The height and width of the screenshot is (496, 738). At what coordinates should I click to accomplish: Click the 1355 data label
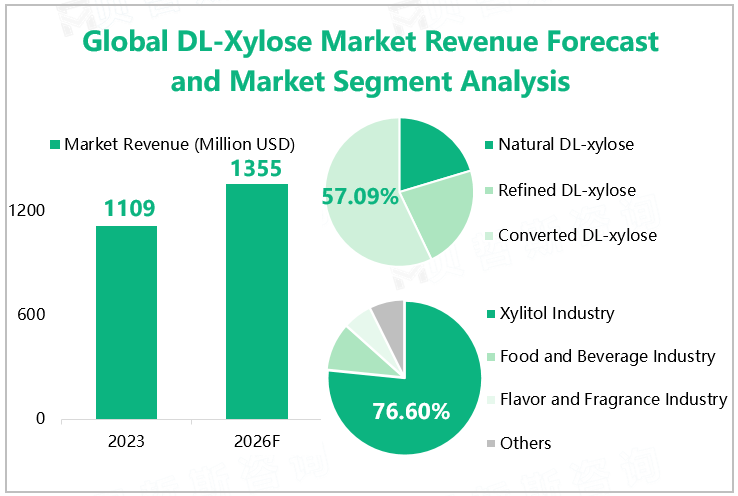coord(257,167)
